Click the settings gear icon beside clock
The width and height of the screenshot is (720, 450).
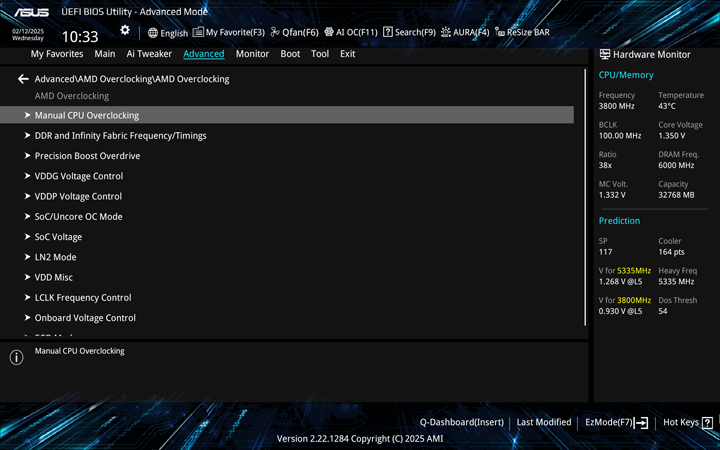[x=125, y=31]
